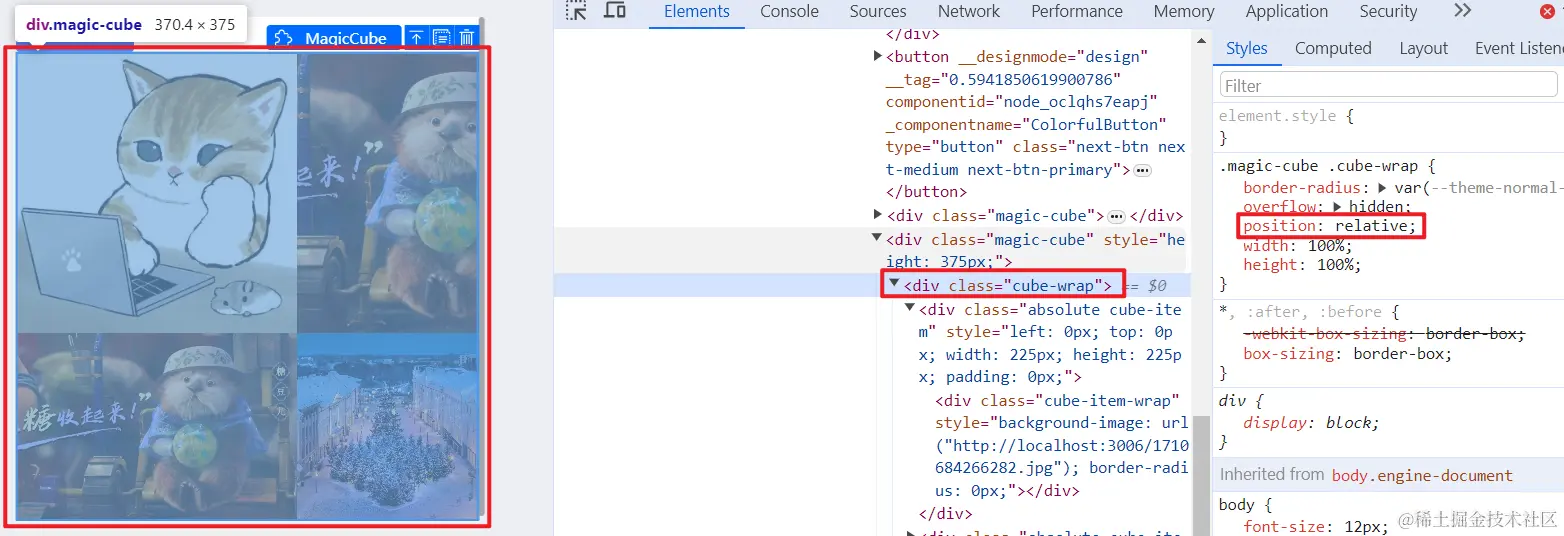Open the Layout sub-tab
The image size is (1564, 536).
pyautogui.click(x=1424, y=48)
